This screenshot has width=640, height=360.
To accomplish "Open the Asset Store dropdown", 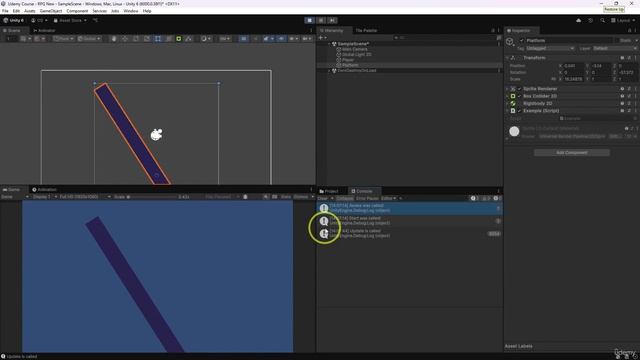I will pos(70,20).
